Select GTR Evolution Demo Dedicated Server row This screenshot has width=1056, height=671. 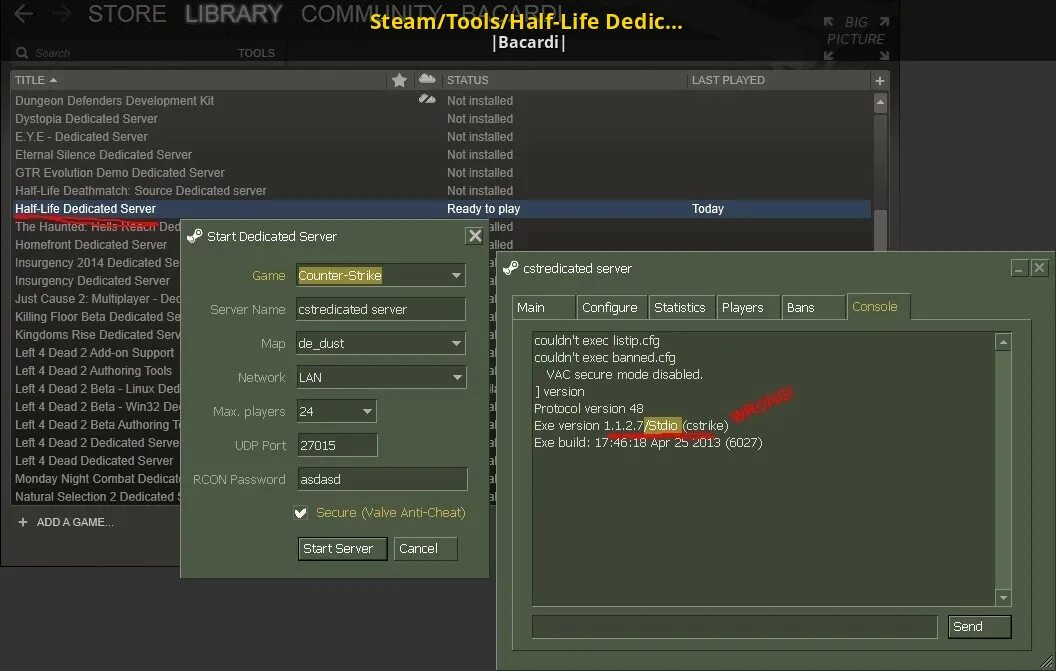coord(442,172)
